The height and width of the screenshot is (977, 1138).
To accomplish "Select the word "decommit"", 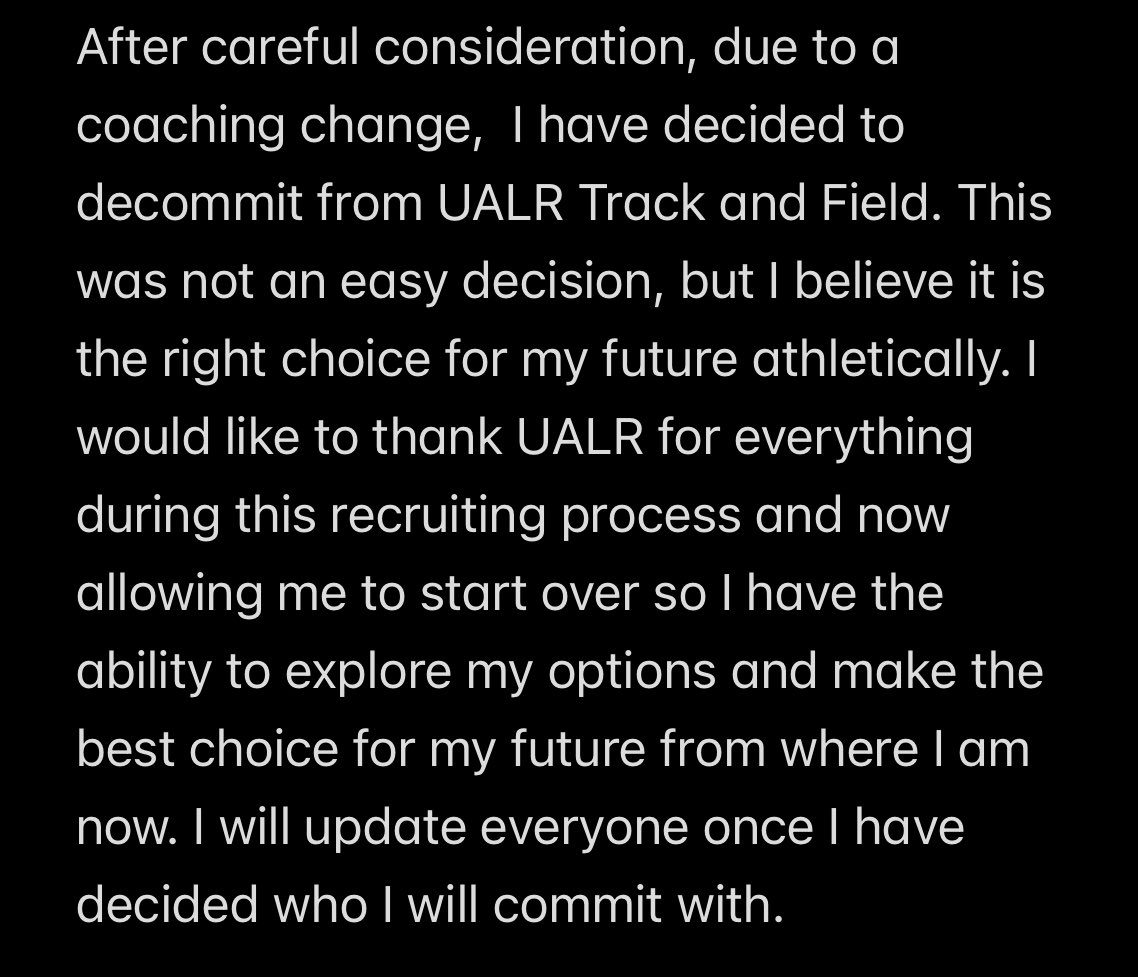I will tap(189, 203).
